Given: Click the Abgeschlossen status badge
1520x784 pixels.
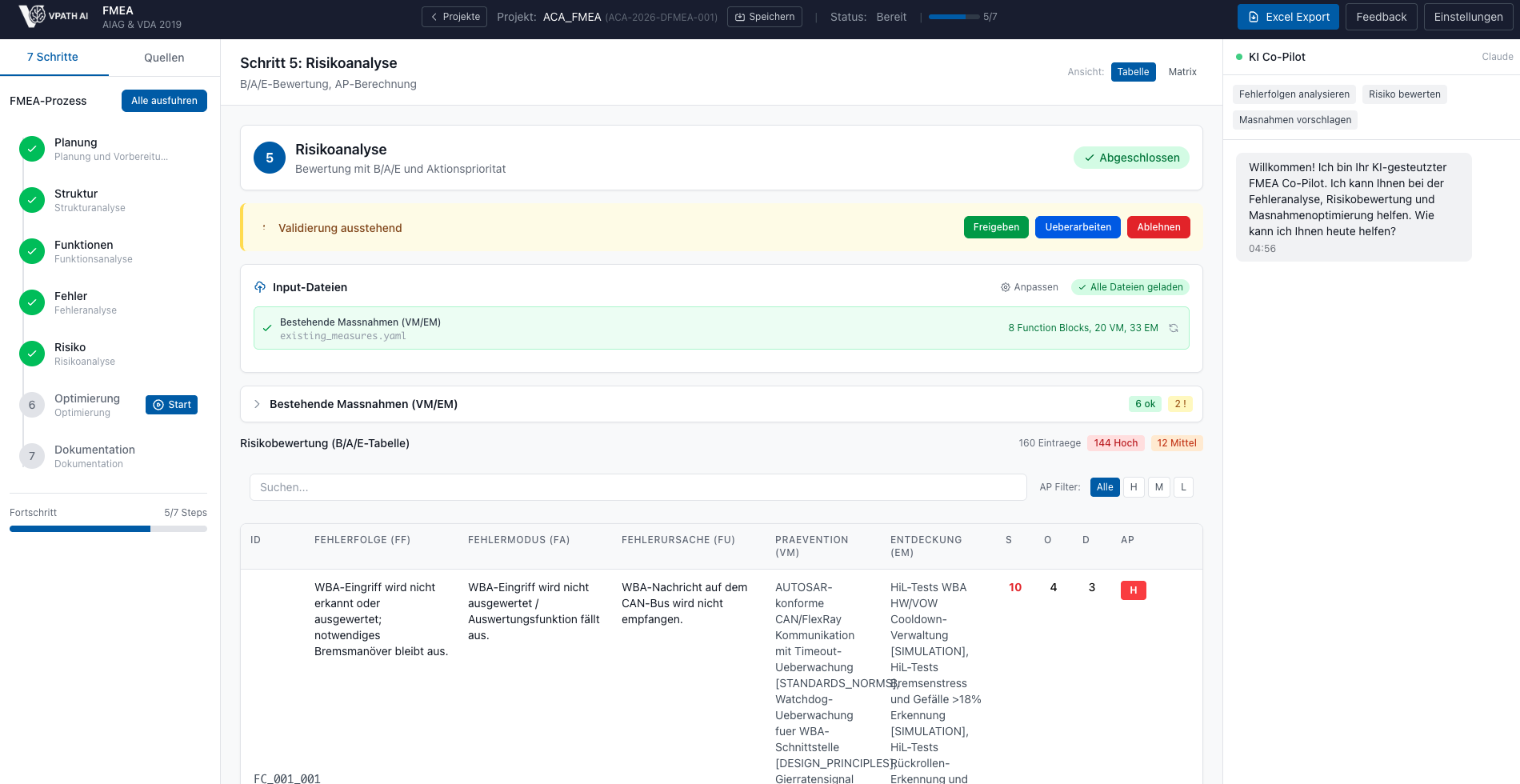Looking at the screenshot, I should pyautogui.click(x=1131, y=158).
